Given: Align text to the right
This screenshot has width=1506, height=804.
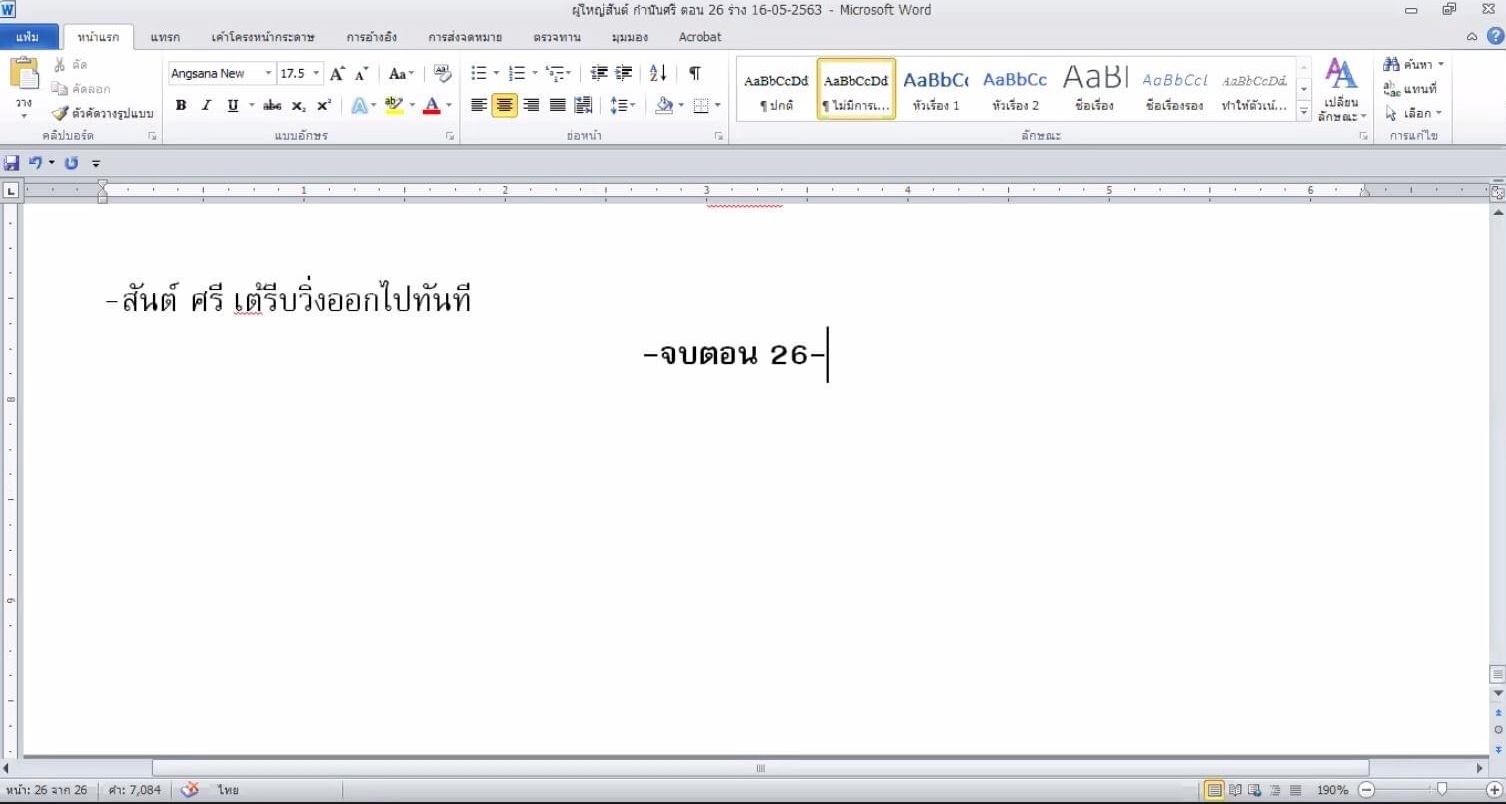Looking at the screenshot, I should tap(531, 105).
